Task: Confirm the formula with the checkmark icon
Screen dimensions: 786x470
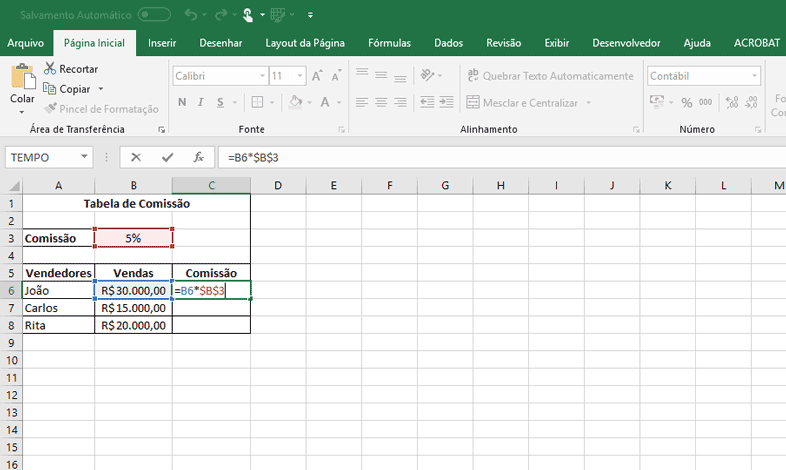Action: pyautogui.click(x=167, y=157)
